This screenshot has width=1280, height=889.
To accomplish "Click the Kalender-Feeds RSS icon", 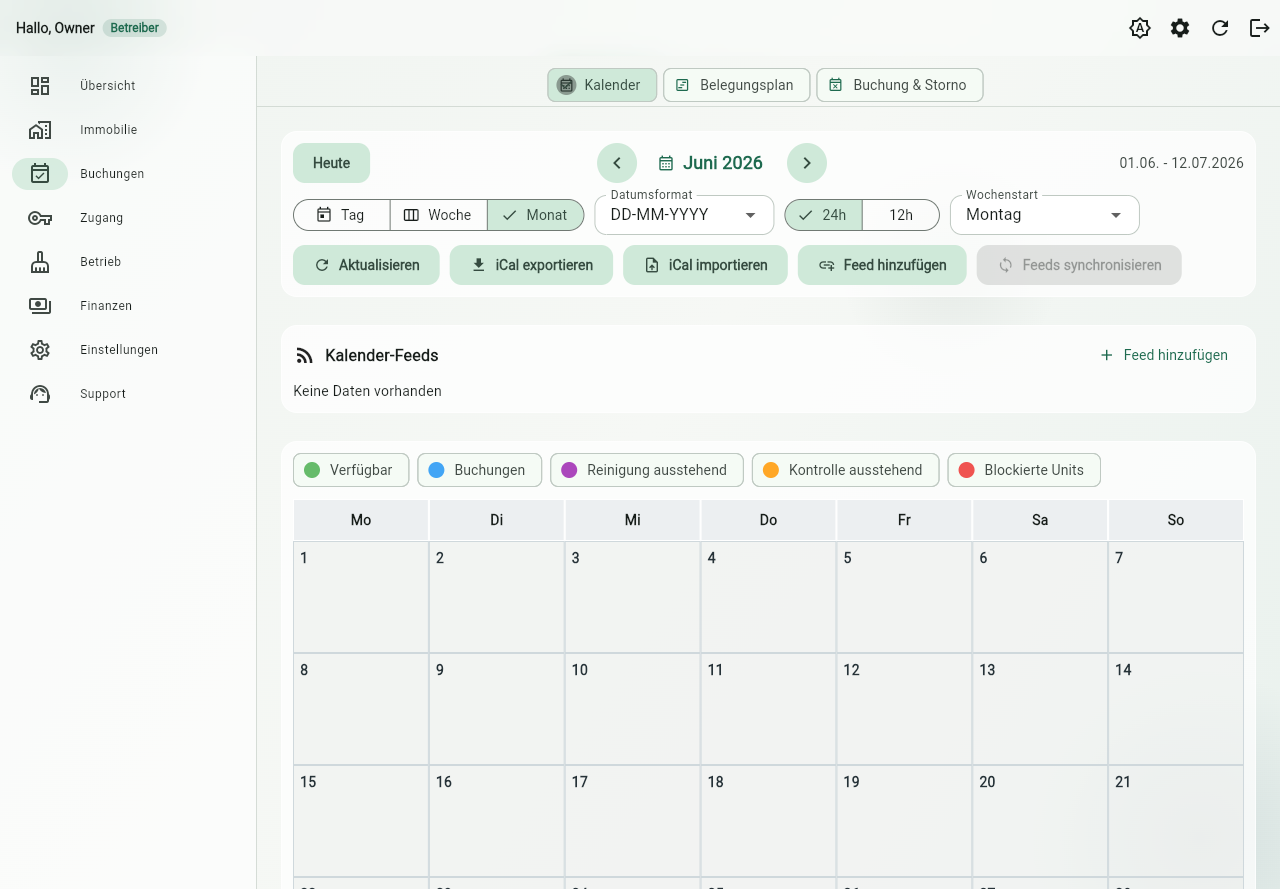I will tap(305, 356).
